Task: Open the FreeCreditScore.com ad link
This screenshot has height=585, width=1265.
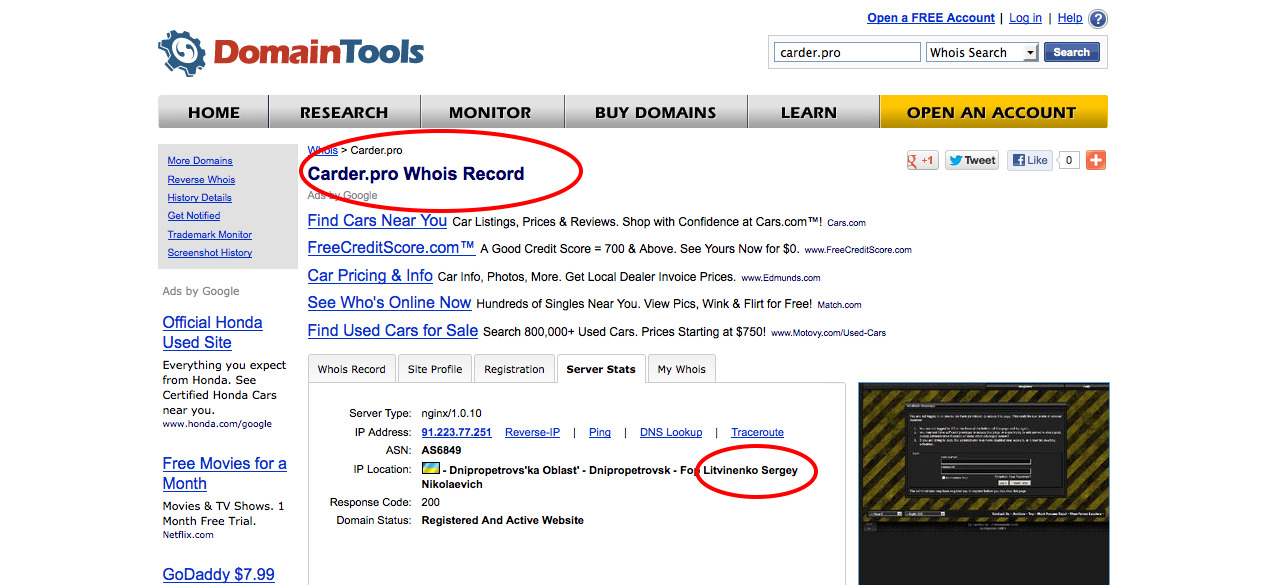Action: [x=391, y=248]
